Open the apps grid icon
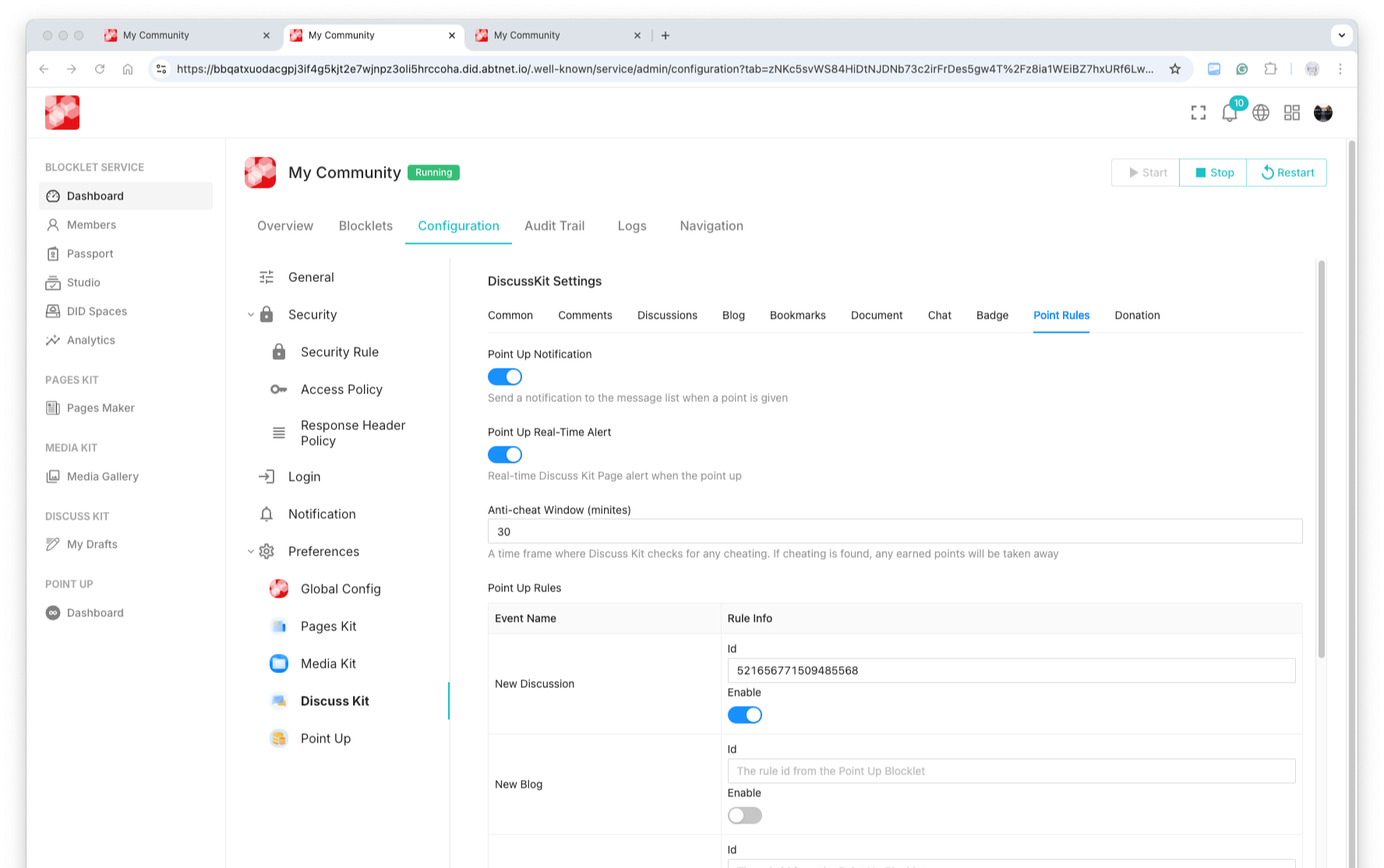 [1291, 113]
